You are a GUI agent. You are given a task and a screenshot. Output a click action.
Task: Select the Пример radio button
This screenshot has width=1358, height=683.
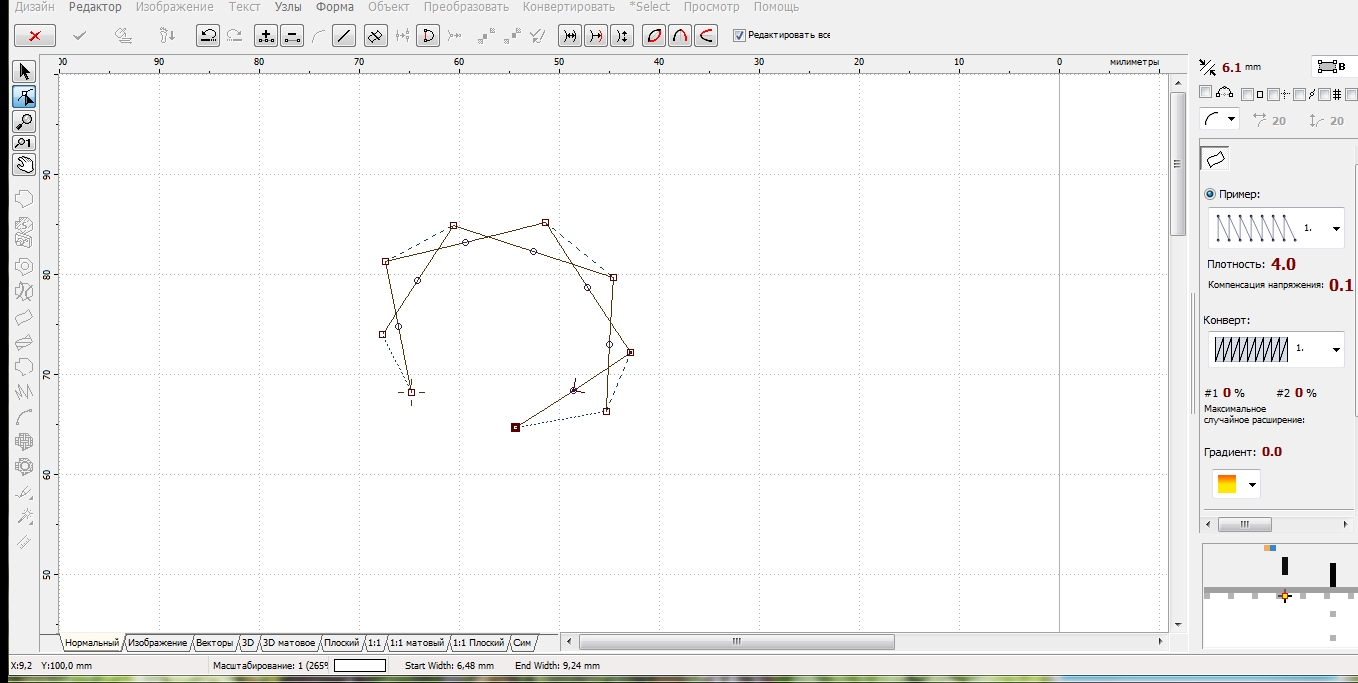pyautogui.click(x=1210, y=194)
